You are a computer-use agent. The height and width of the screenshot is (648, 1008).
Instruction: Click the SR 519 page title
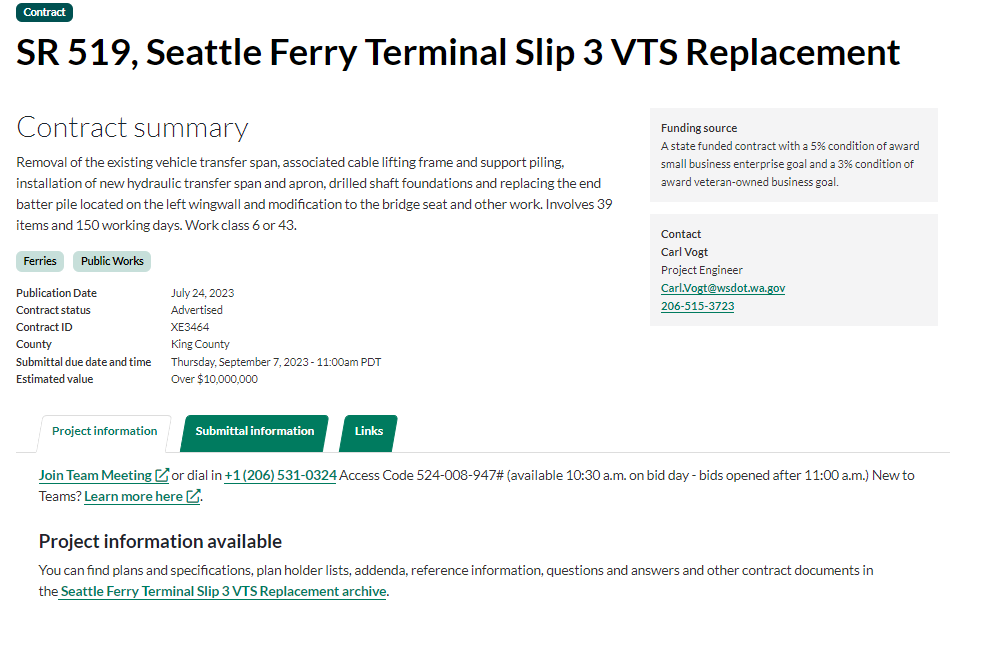[x=458, y=52]
